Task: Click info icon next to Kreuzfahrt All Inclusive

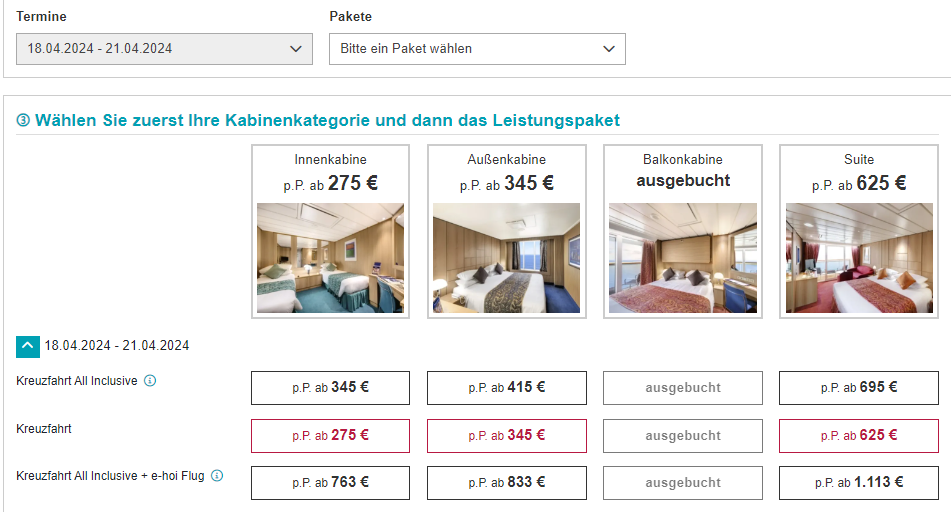Action: (x=150, y=381)
